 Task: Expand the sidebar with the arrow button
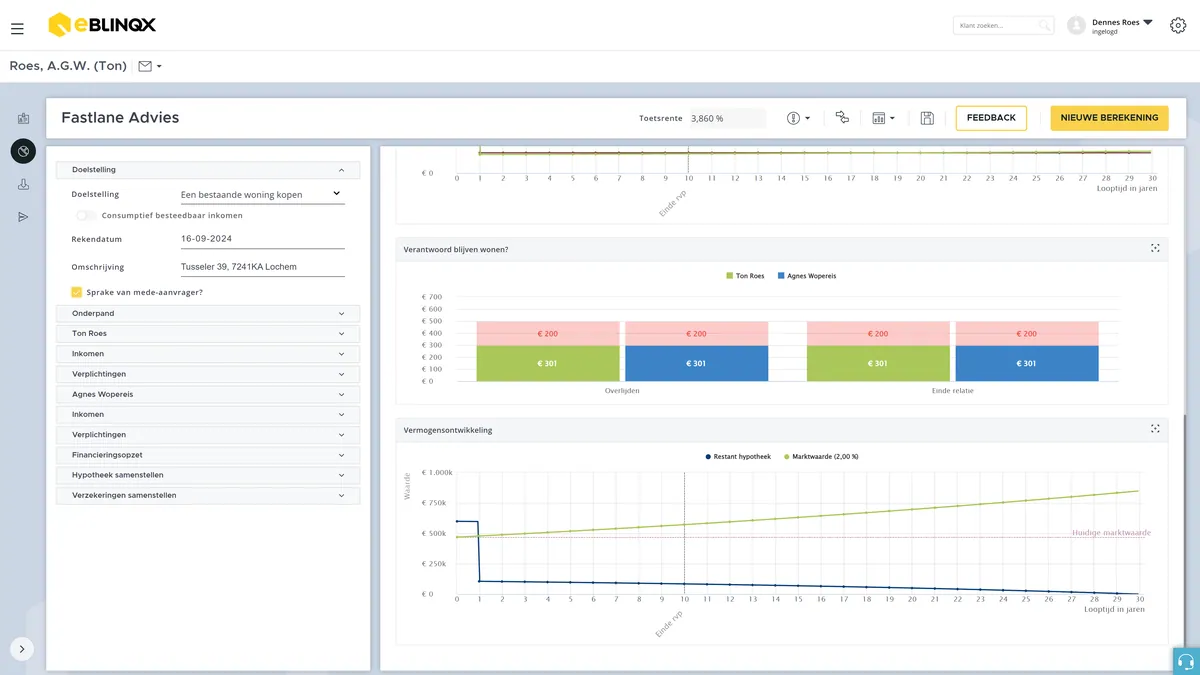(22, 649)
